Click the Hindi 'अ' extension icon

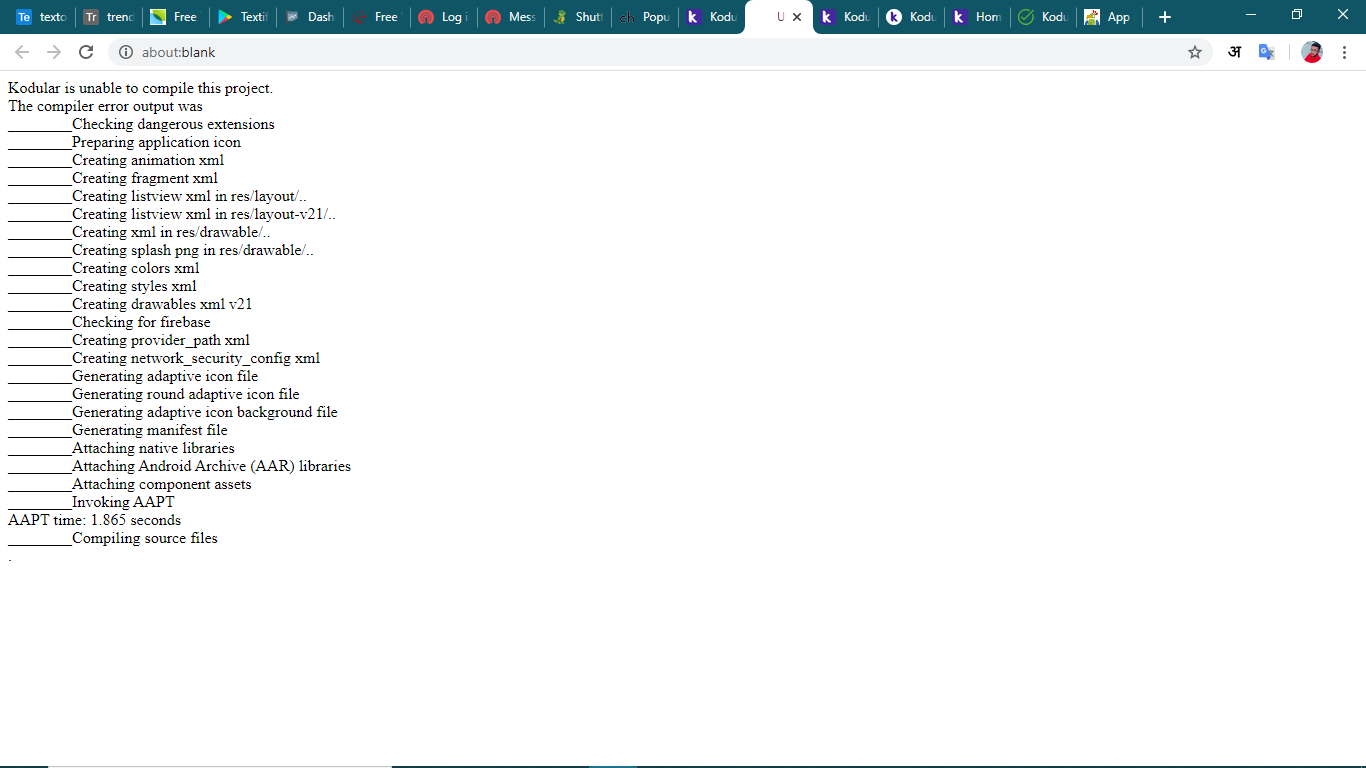pyautogui.click(x=1234, y=52)
